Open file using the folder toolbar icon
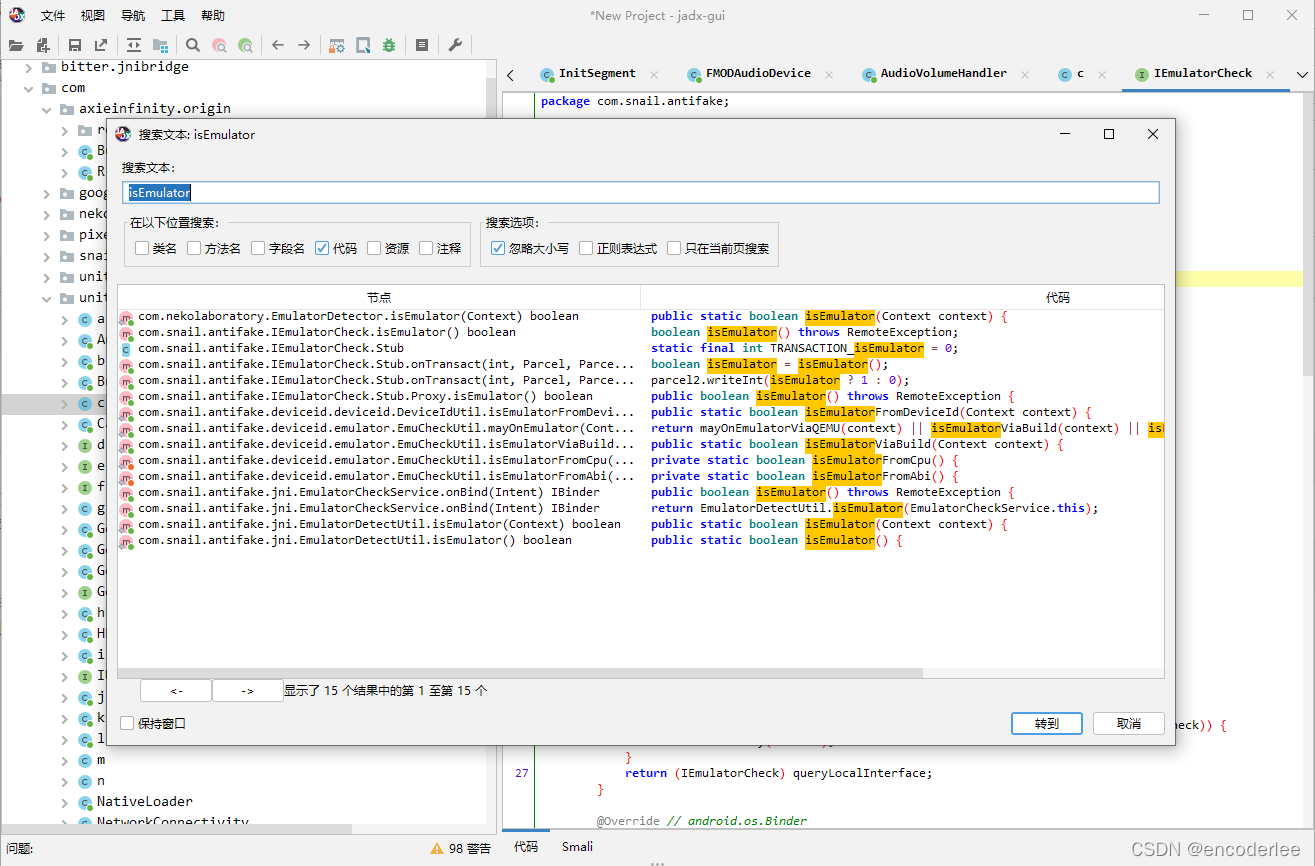This screenshot has height=866, width=1315. coord(15,45)
